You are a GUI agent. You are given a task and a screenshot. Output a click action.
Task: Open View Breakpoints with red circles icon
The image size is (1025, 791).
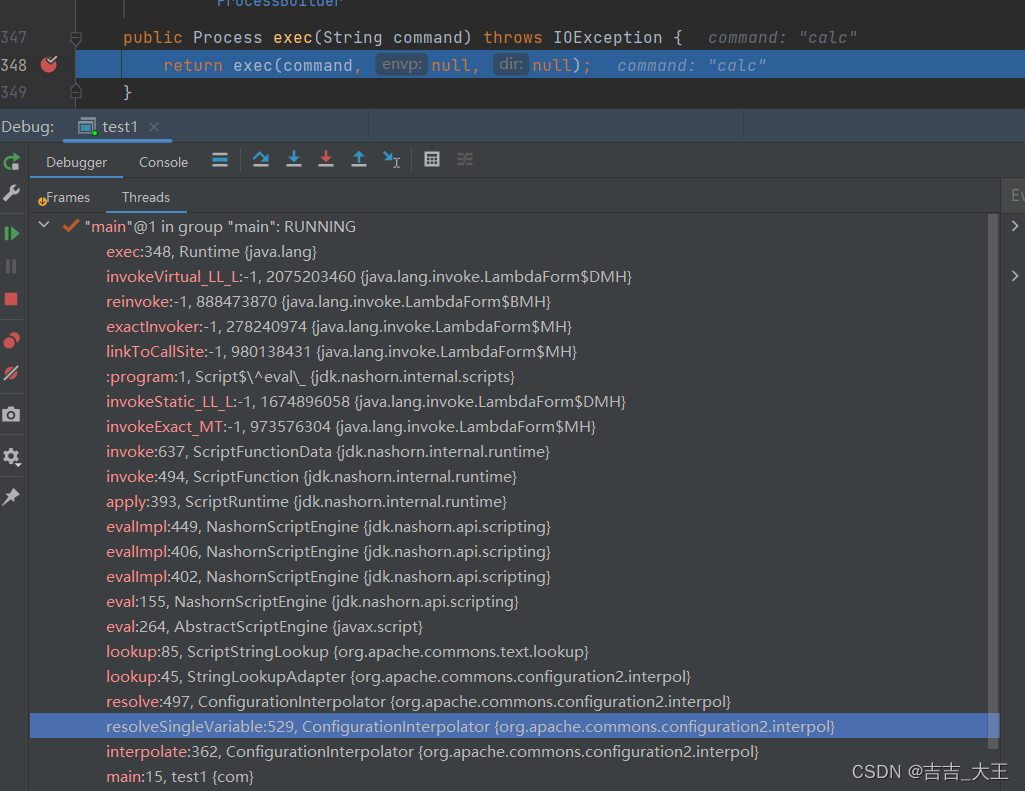[12, 339]
